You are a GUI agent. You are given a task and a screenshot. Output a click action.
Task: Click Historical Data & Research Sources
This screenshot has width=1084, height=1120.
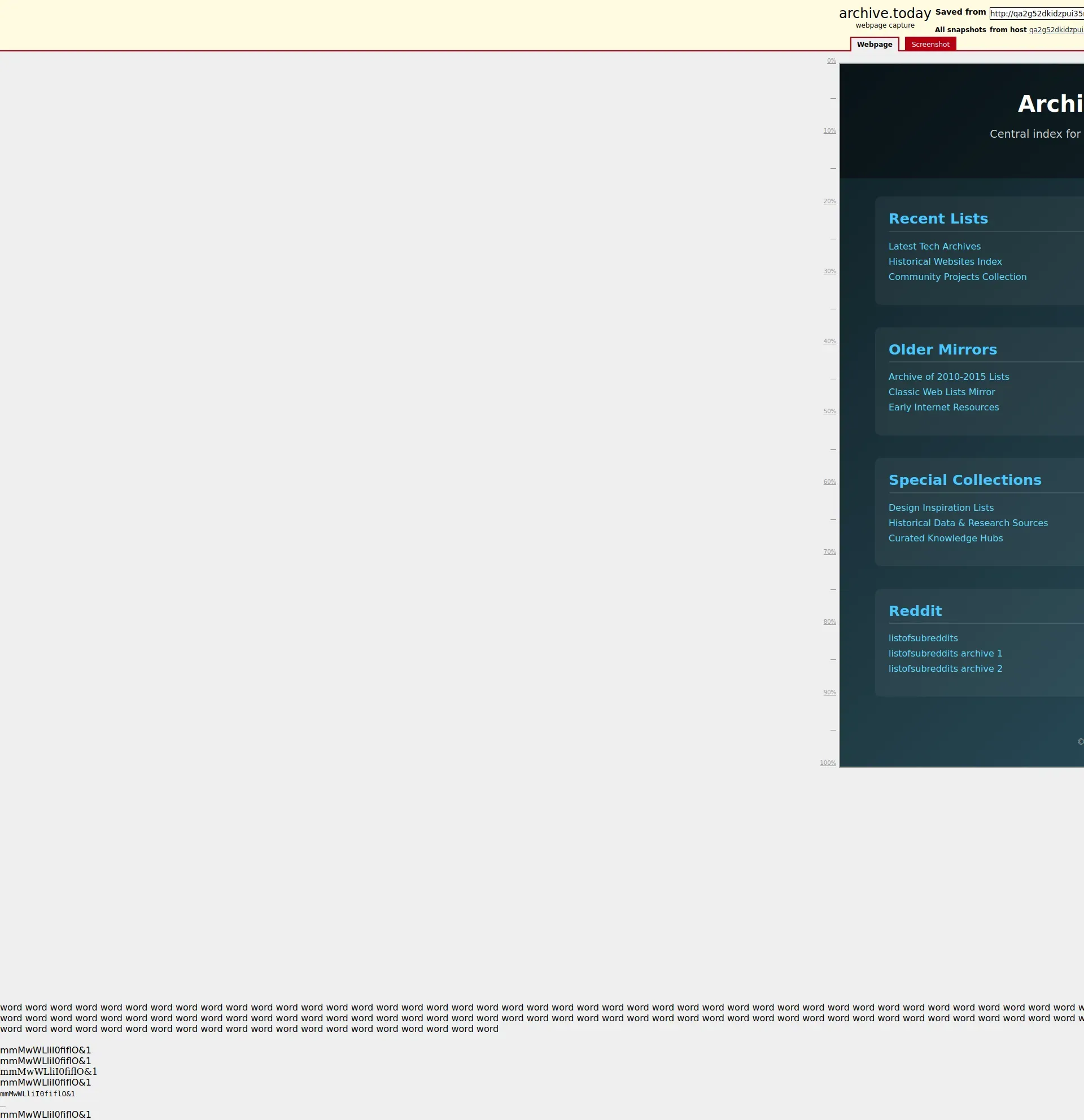coord(968,523)
